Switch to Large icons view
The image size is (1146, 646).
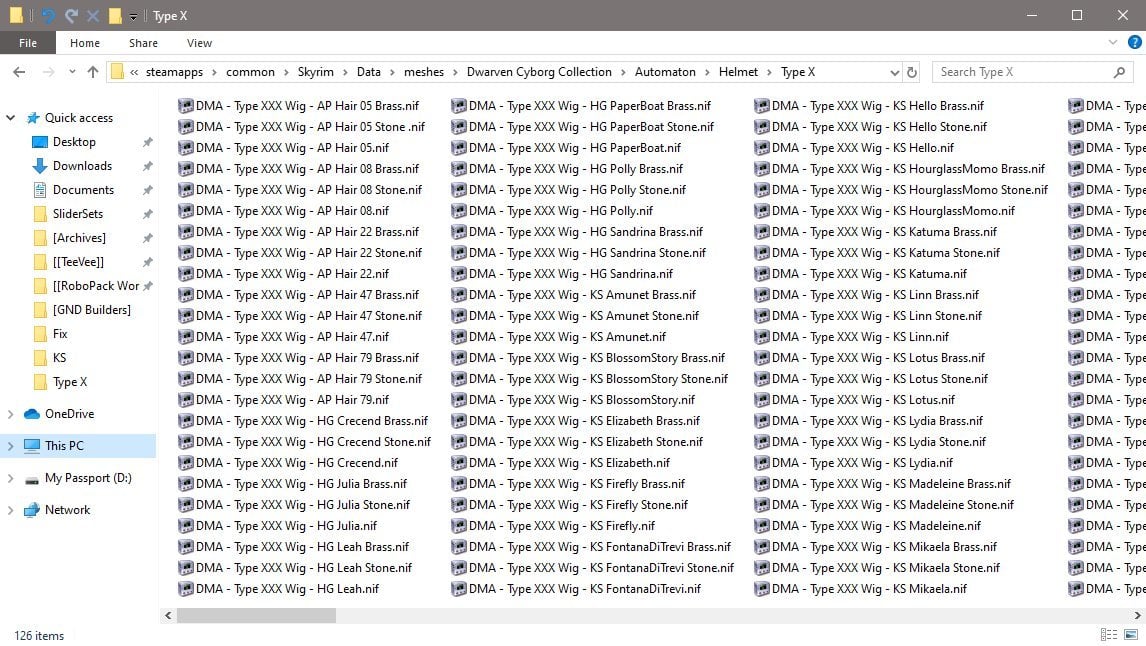click(x=1131, y=634)
